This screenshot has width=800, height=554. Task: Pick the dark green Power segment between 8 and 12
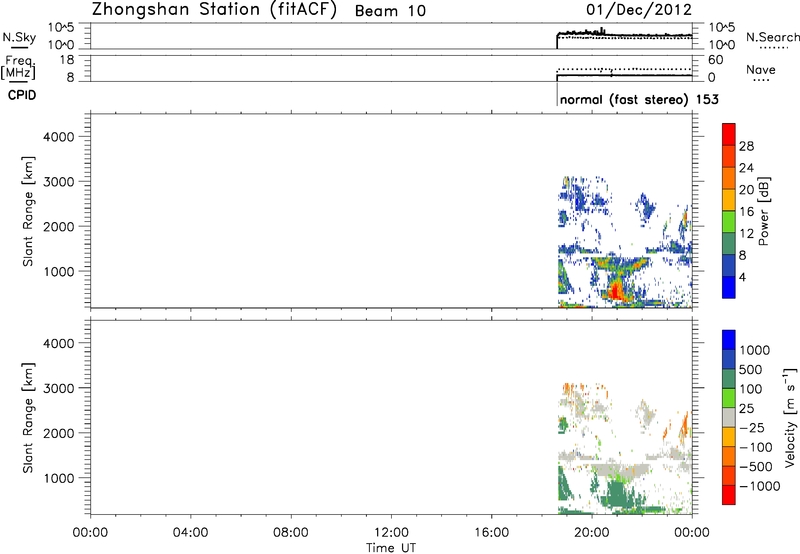(729, 243)
